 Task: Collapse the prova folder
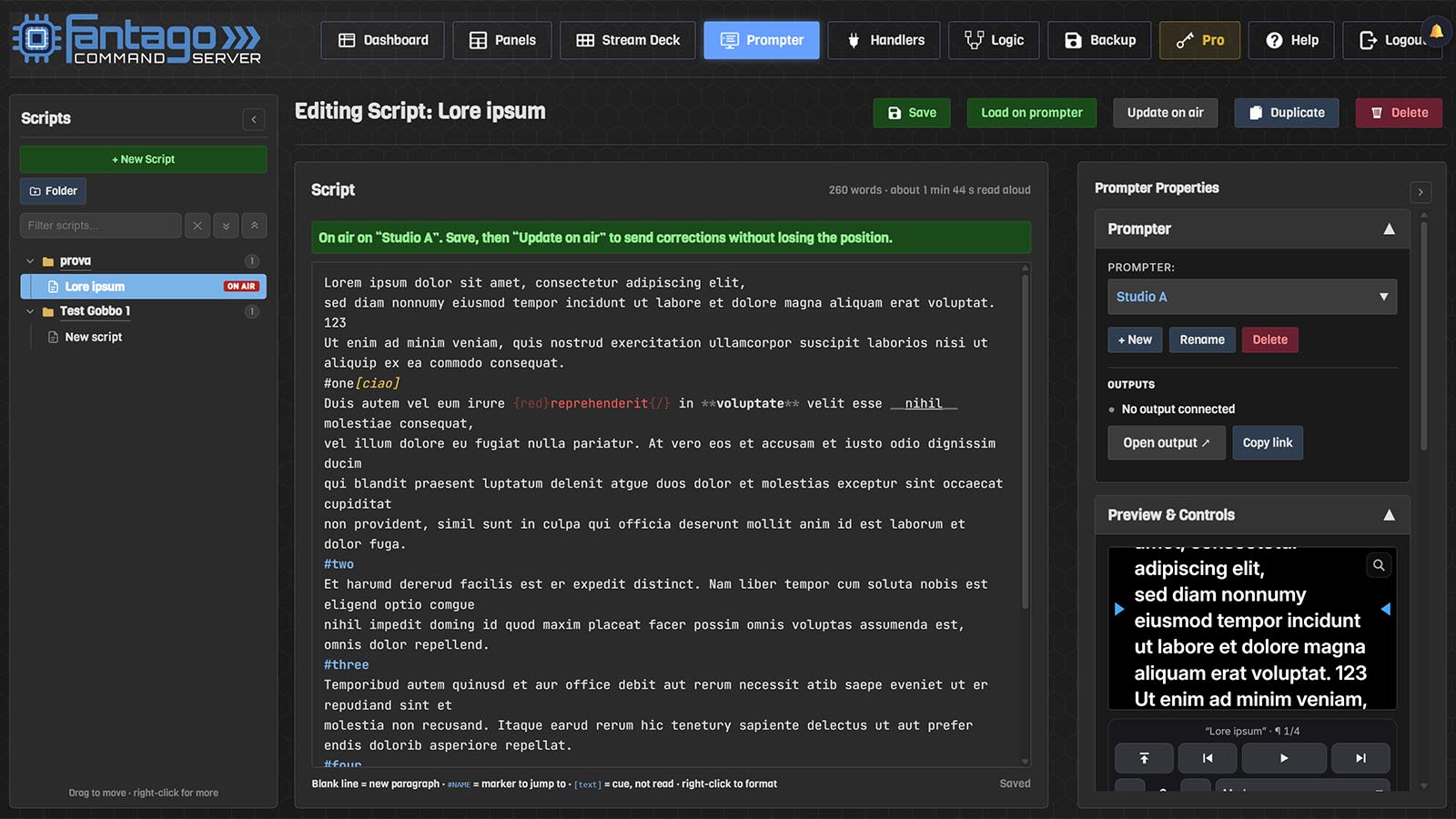[x=30, y=261]
